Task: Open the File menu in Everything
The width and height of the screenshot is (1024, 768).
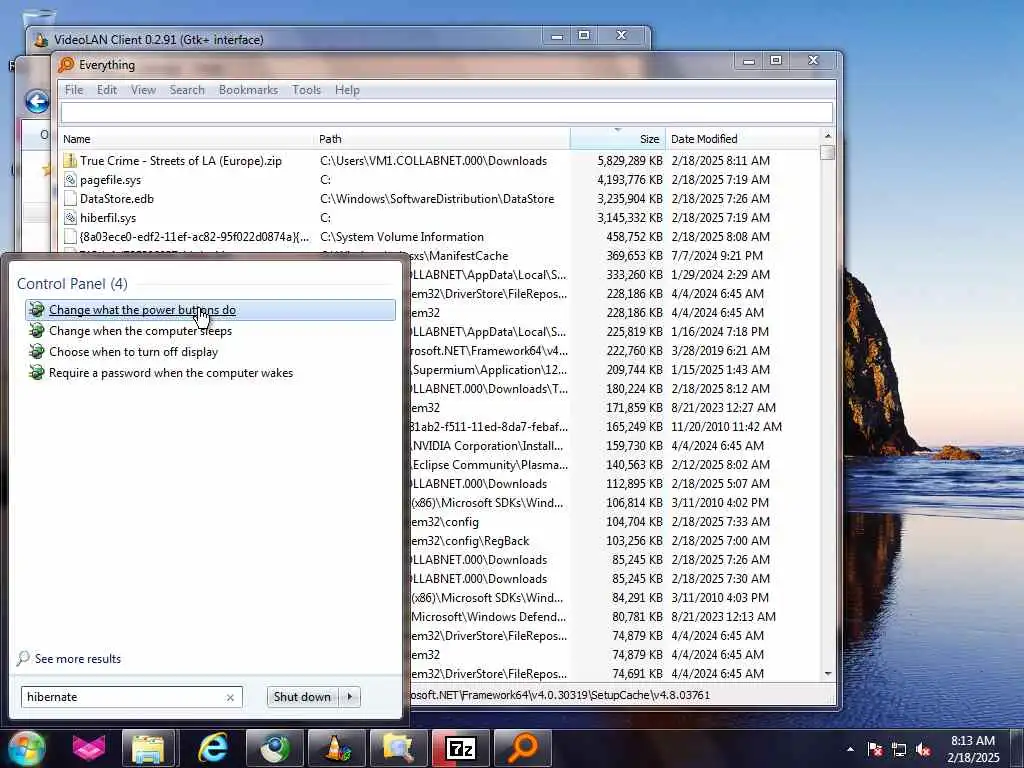Action: point(74,90)
